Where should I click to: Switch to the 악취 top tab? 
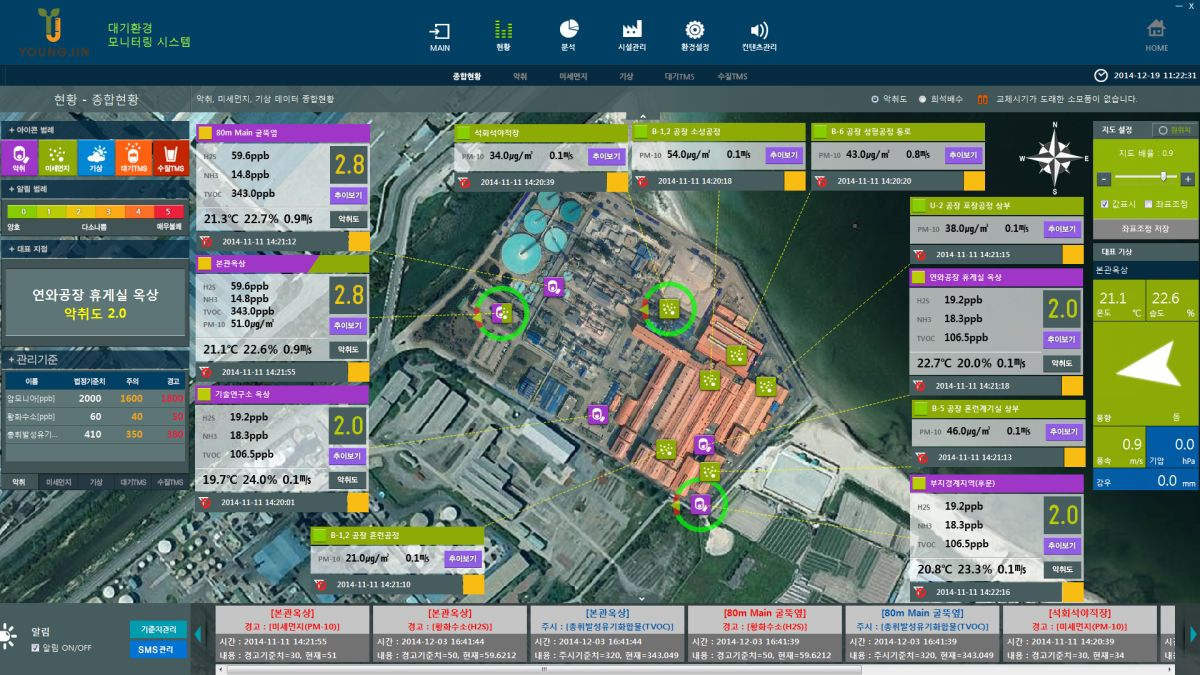click(520, 76)
